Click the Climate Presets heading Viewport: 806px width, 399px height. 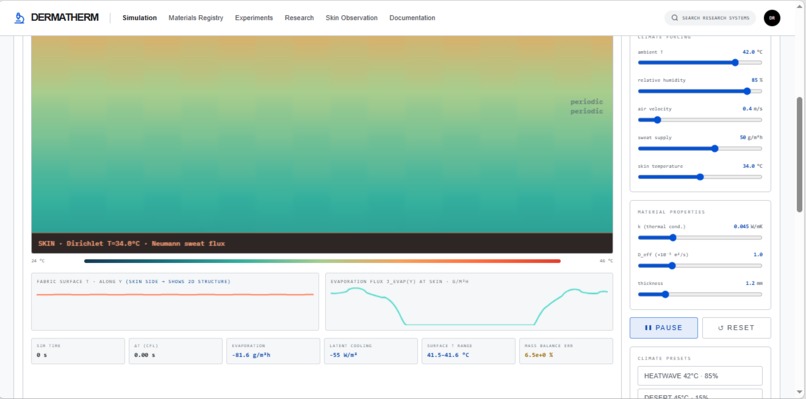(x=664, y=358)
